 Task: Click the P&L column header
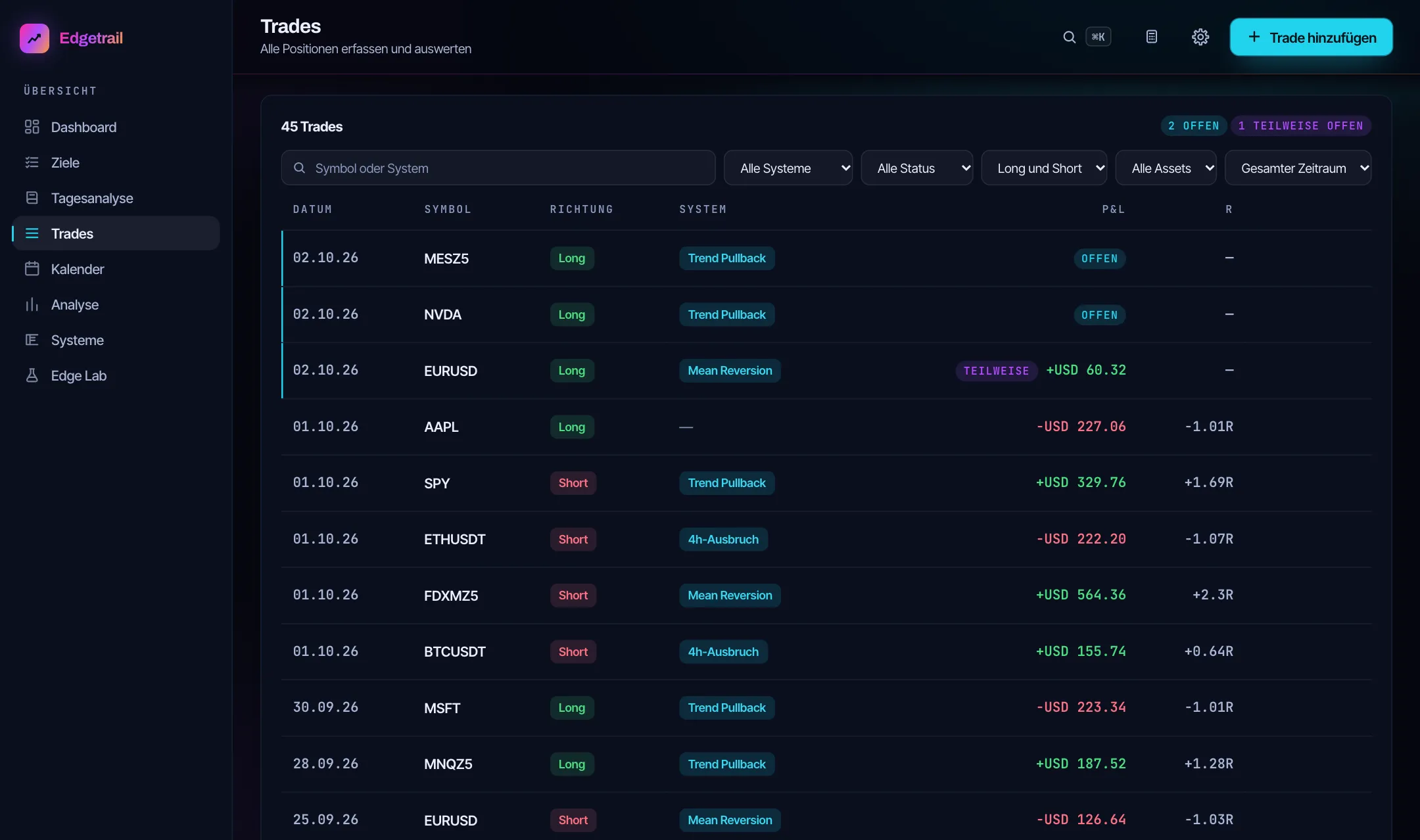click(x=1114, y=209)
